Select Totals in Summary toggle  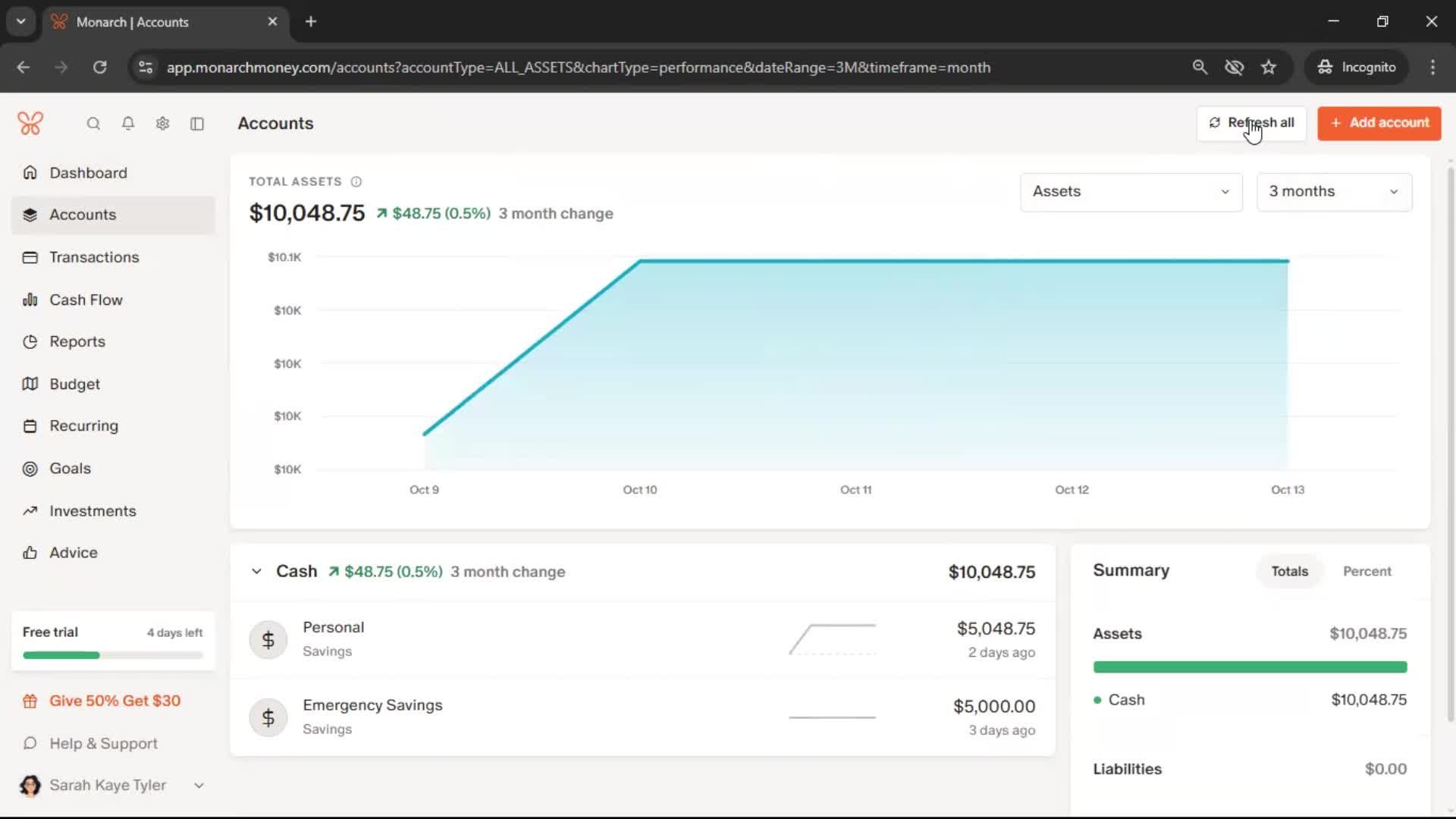point(1289,571)
